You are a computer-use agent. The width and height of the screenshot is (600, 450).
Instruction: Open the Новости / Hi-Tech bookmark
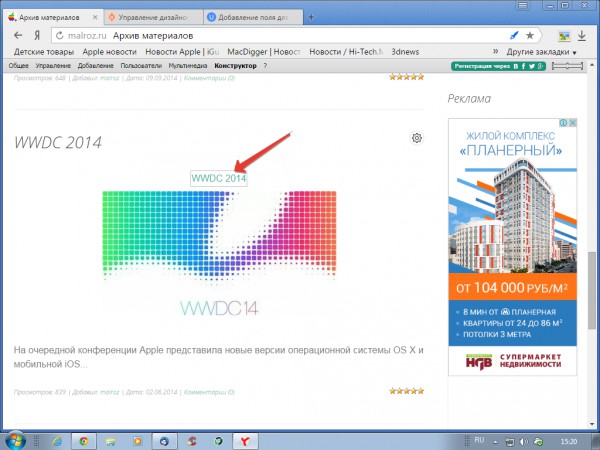346,52
